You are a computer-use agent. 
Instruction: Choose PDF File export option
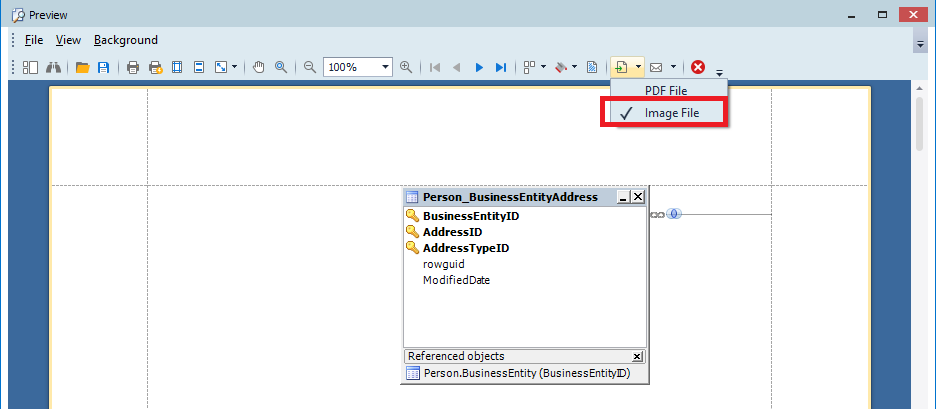(x=665, y=91)
